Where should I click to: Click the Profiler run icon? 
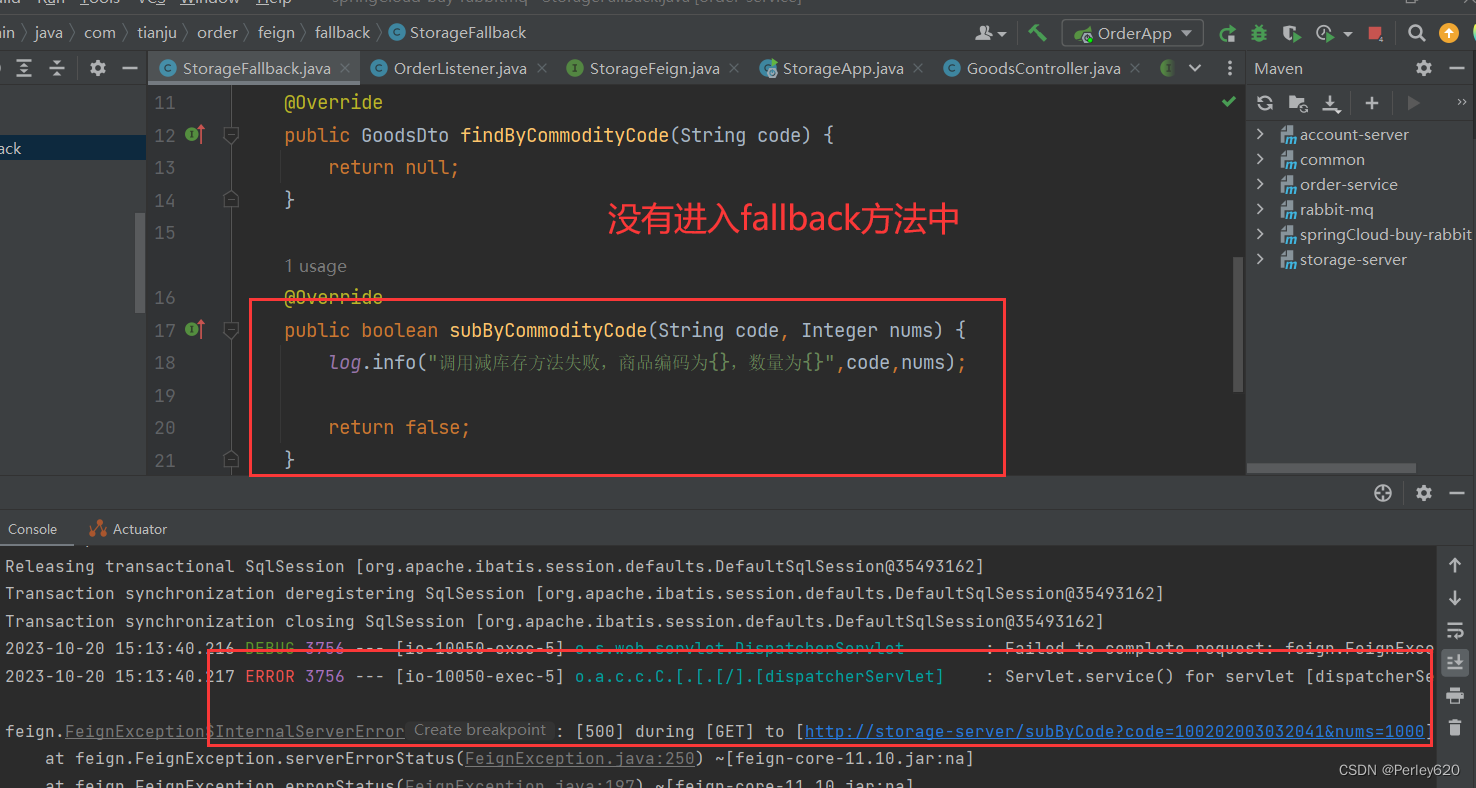click(1326, 33)
